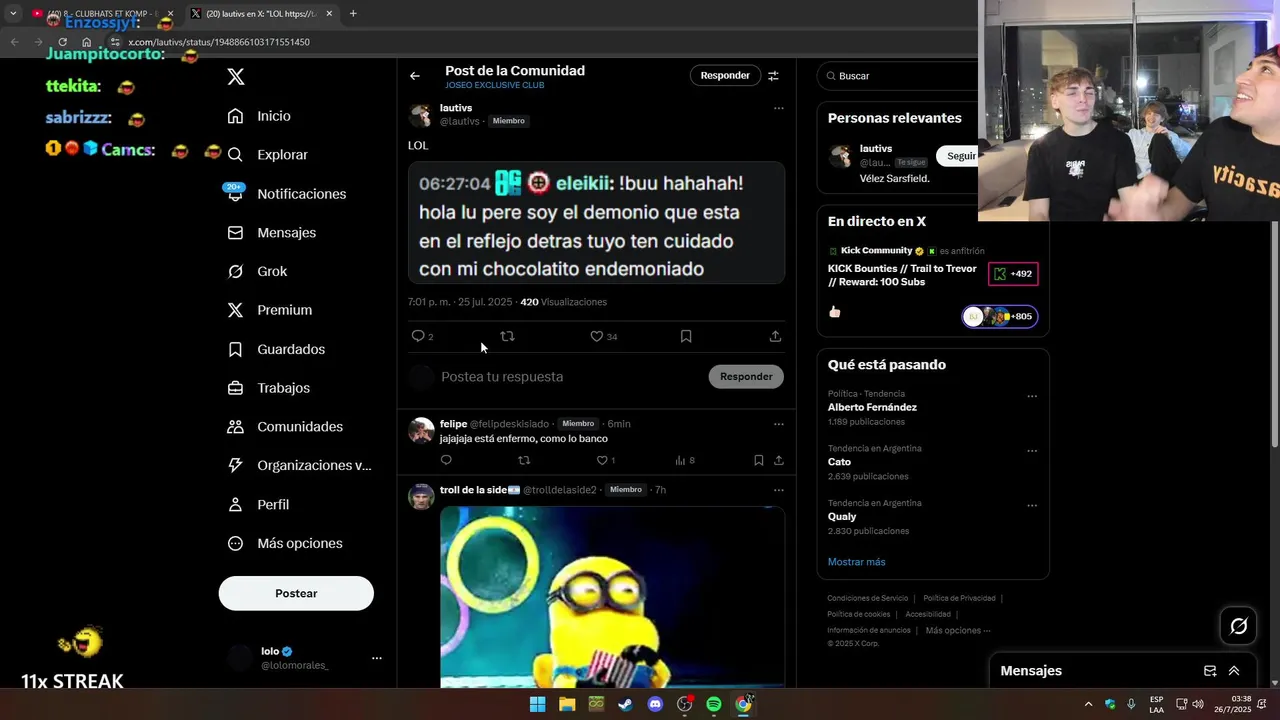
Task: Open options for Qualy trend
Action: (1032, 506)
